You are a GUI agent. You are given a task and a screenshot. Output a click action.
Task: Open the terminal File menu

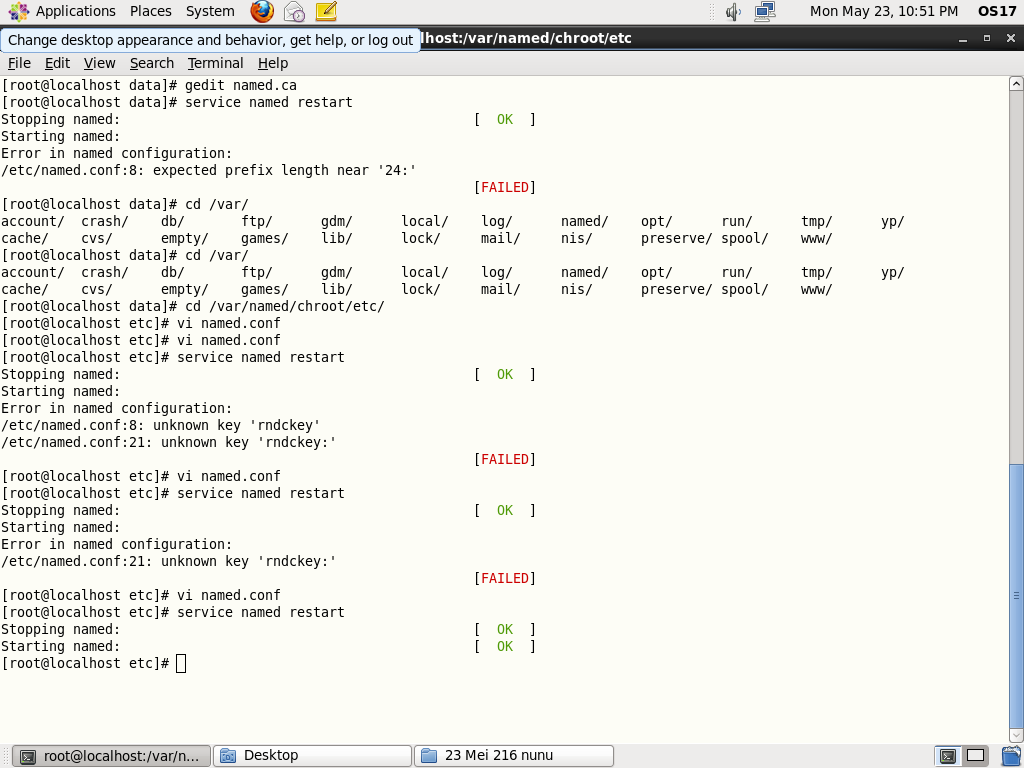point(19,63)
